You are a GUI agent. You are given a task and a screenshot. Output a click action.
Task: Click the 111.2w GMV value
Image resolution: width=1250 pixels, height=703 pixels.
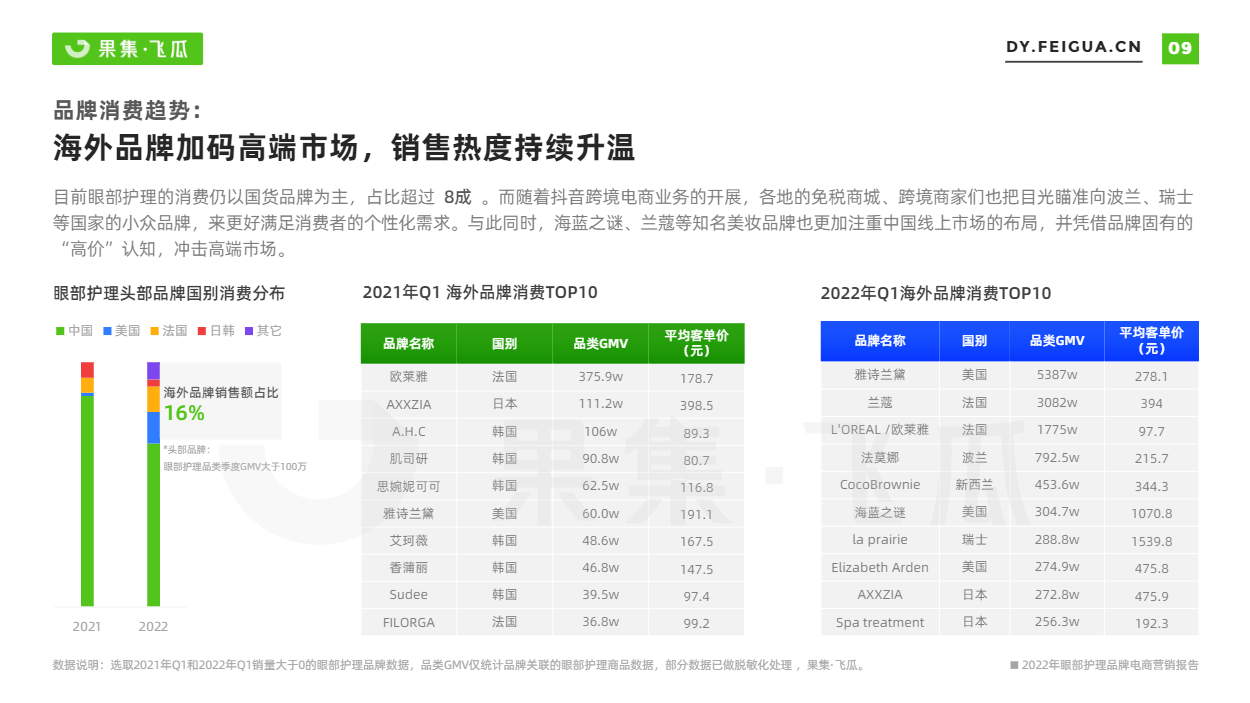[600, 404]
